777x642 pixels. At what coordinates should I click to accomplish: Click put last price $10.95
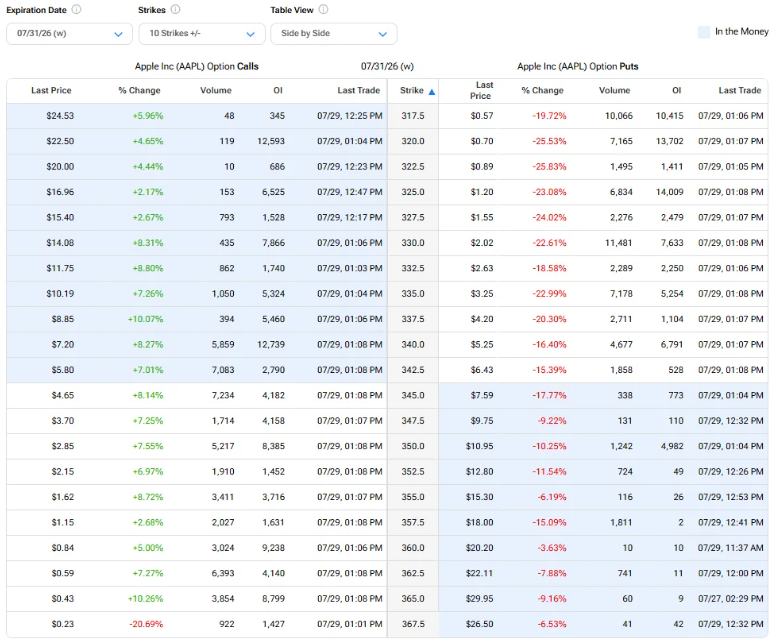(479, 446)
